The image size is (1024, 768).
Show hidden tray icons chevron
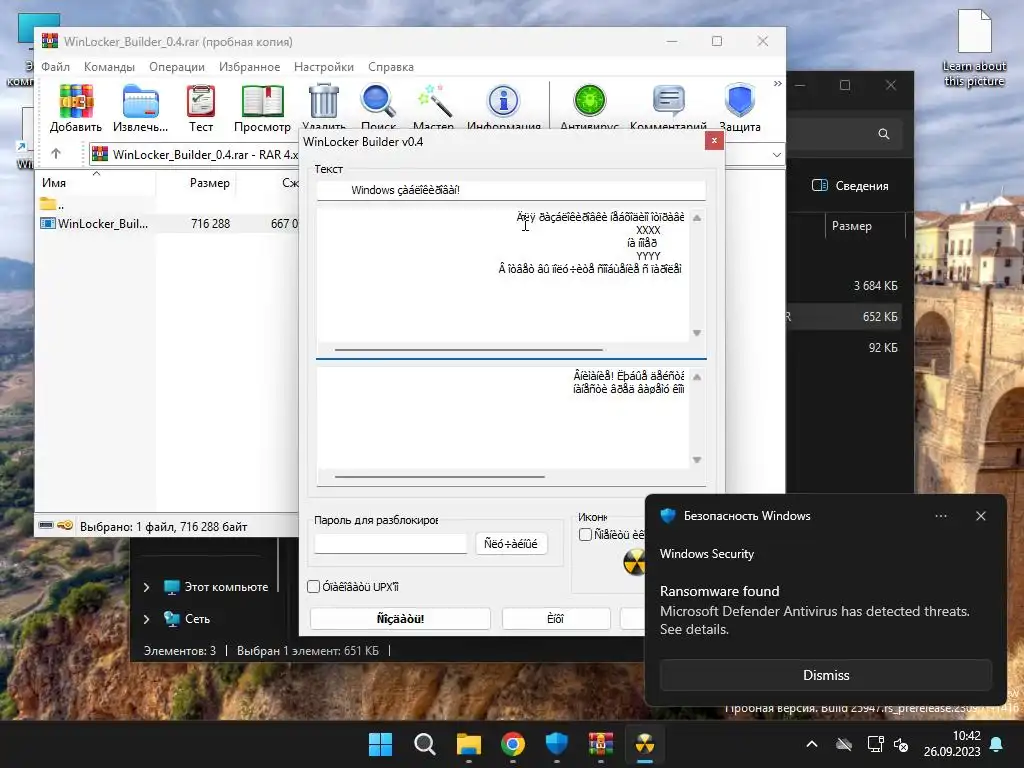pyautogui.click(x=812, y=744)
